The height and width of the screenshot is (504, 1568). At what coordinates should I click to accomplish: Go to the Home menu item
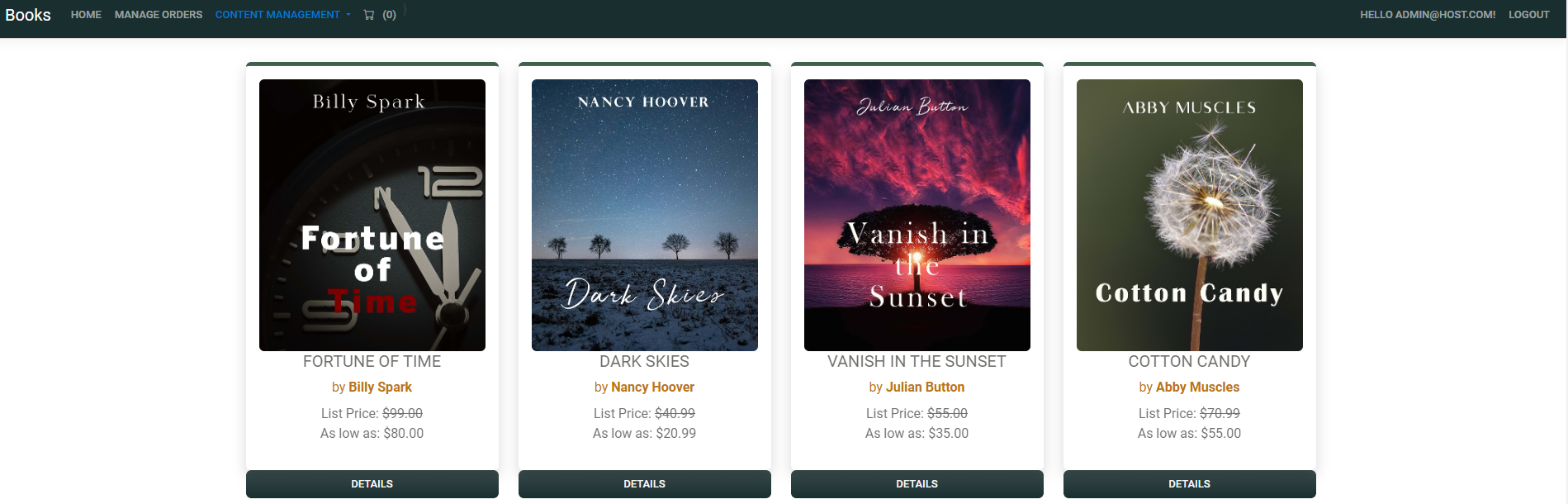[x=86, y=15]
